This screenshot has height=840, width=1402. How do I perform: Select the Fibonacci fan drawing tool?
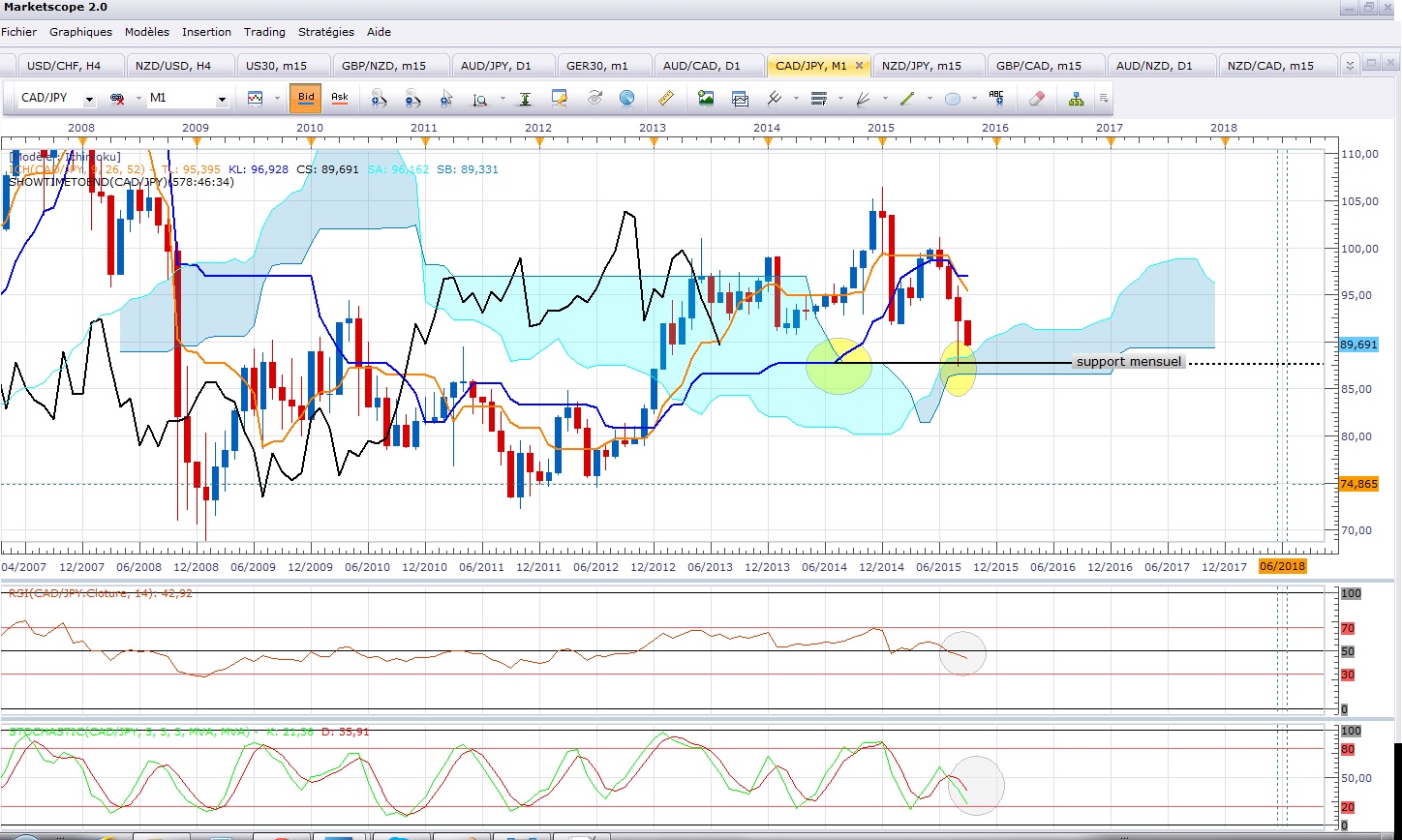click(863, 99)
